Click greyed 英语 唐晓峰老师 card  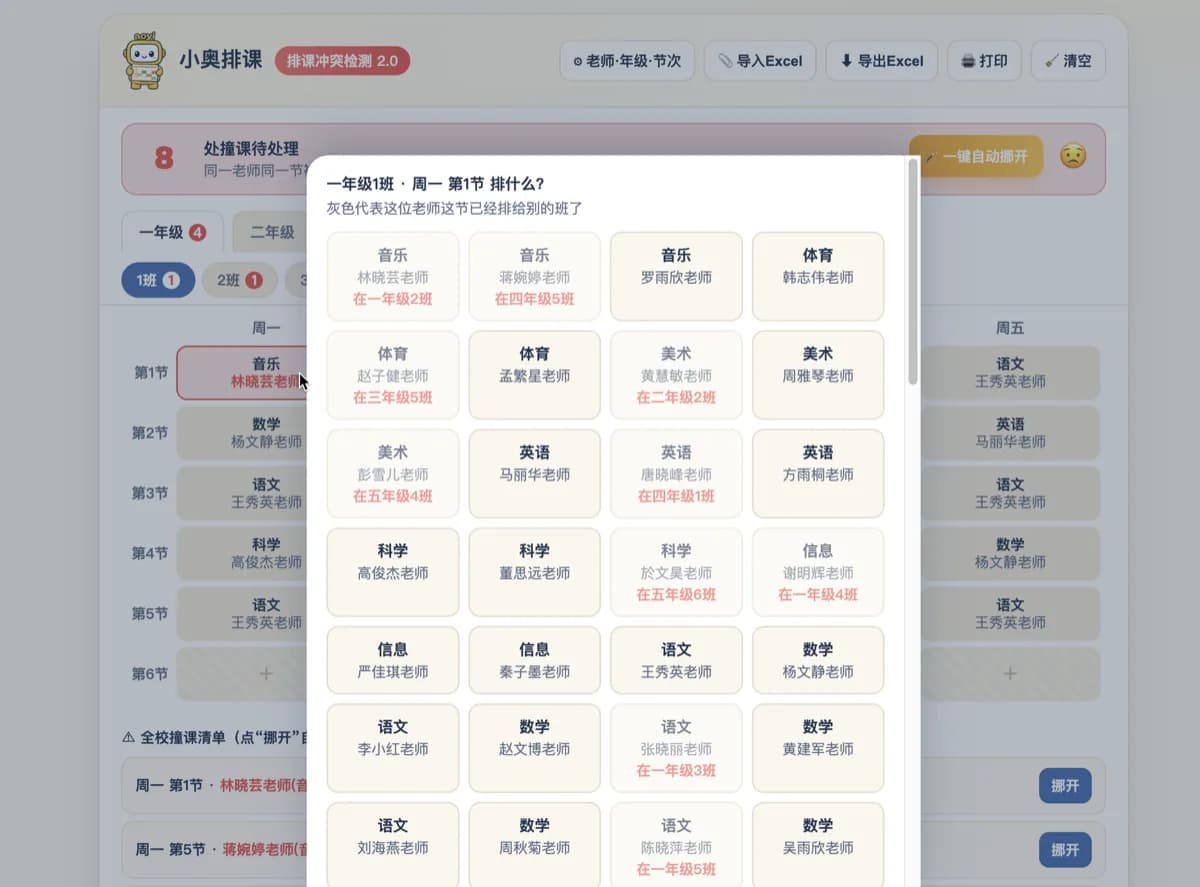676,473
